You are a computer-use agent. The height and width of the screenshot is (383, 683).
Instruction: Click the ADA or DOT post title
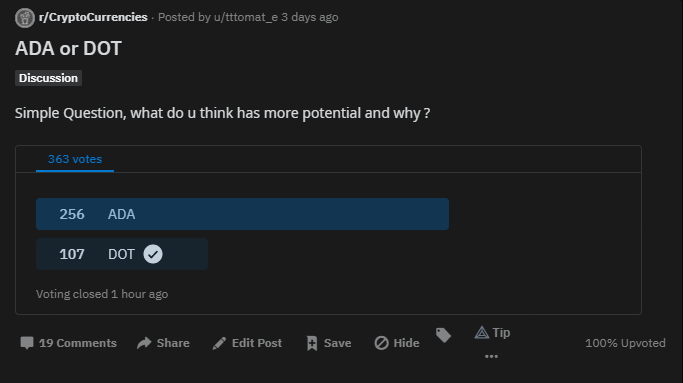68,48
